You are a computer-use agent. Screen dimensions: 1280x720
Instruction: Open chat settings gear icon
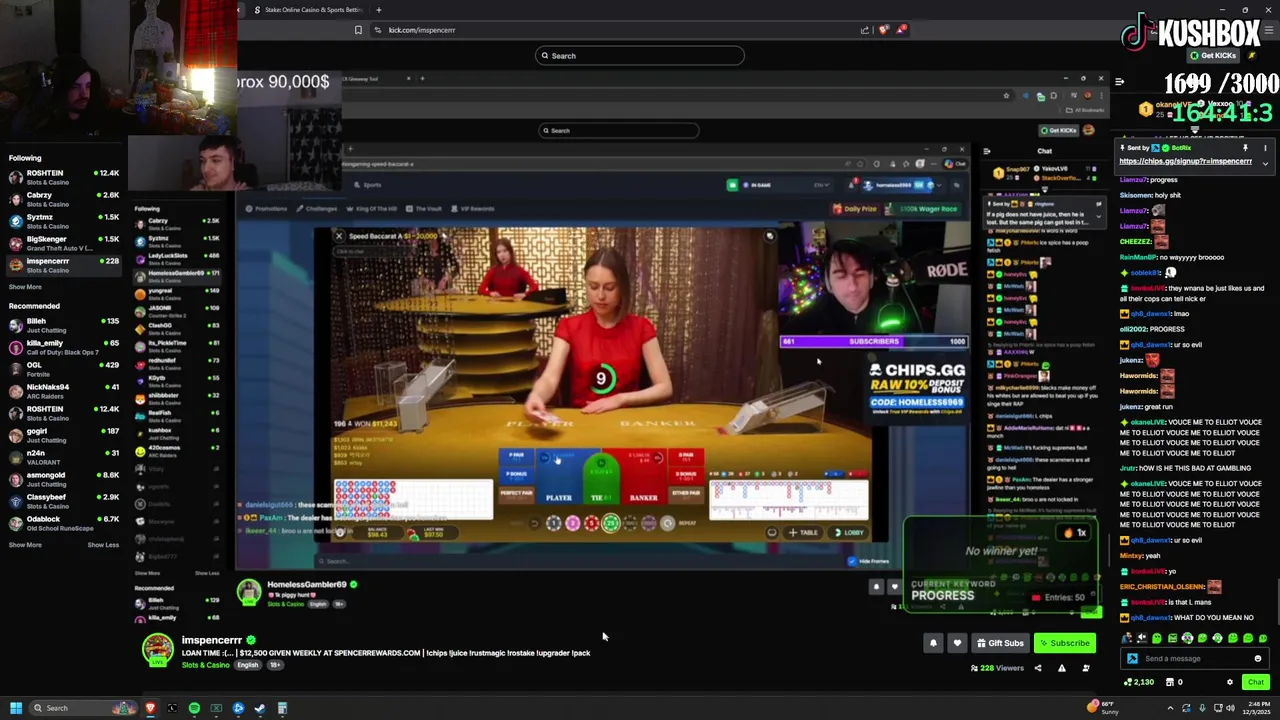(1230, 682)
